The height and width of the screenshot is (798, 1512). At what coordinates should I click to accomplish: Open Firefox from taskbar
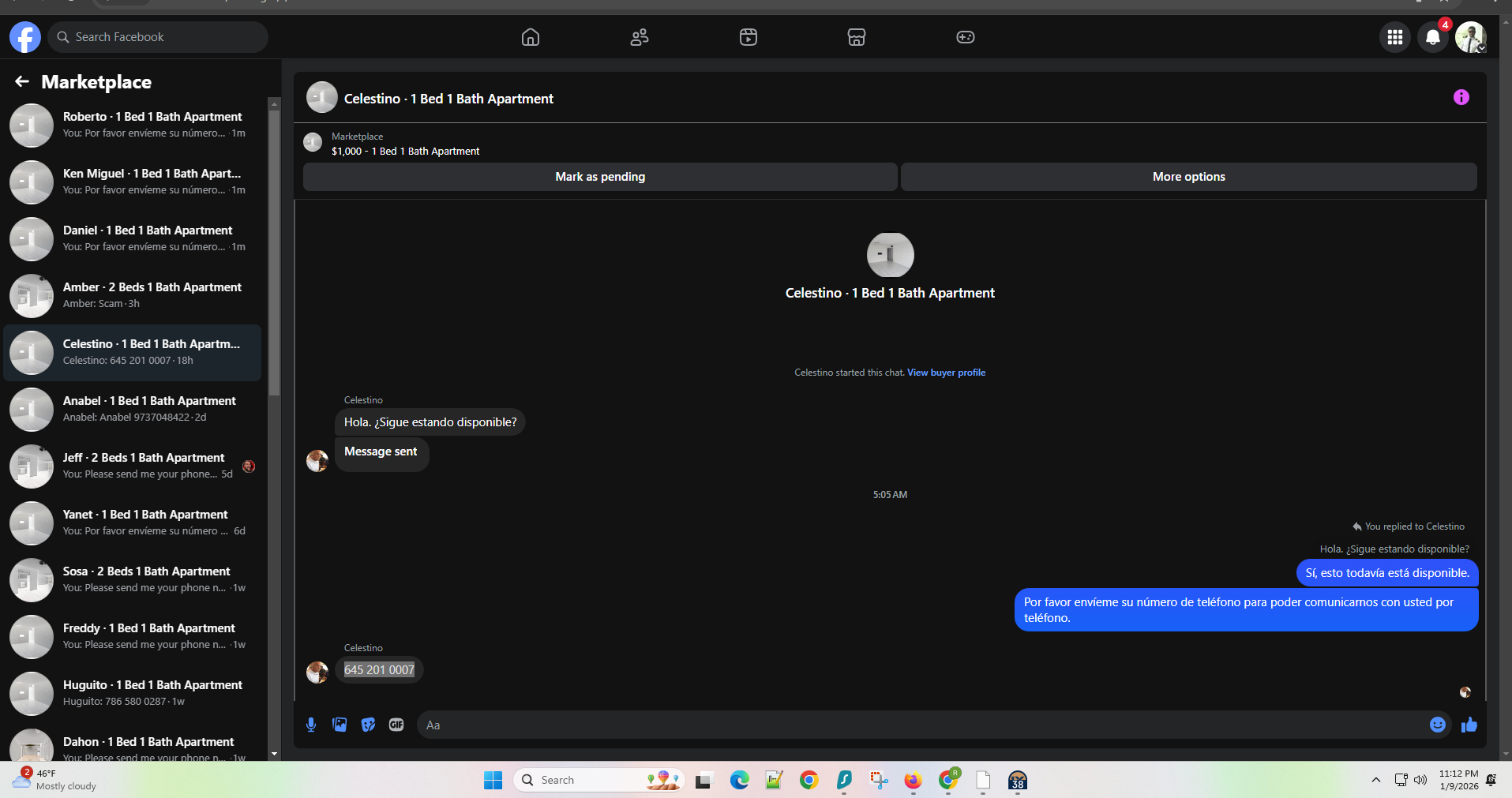[913, 780]
